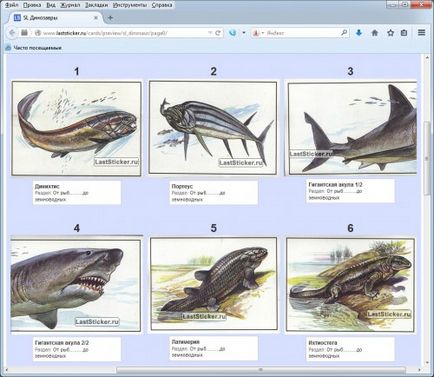The image size is (434, 377).
Task: Go to the Home page icon
Action: [375, 33]
